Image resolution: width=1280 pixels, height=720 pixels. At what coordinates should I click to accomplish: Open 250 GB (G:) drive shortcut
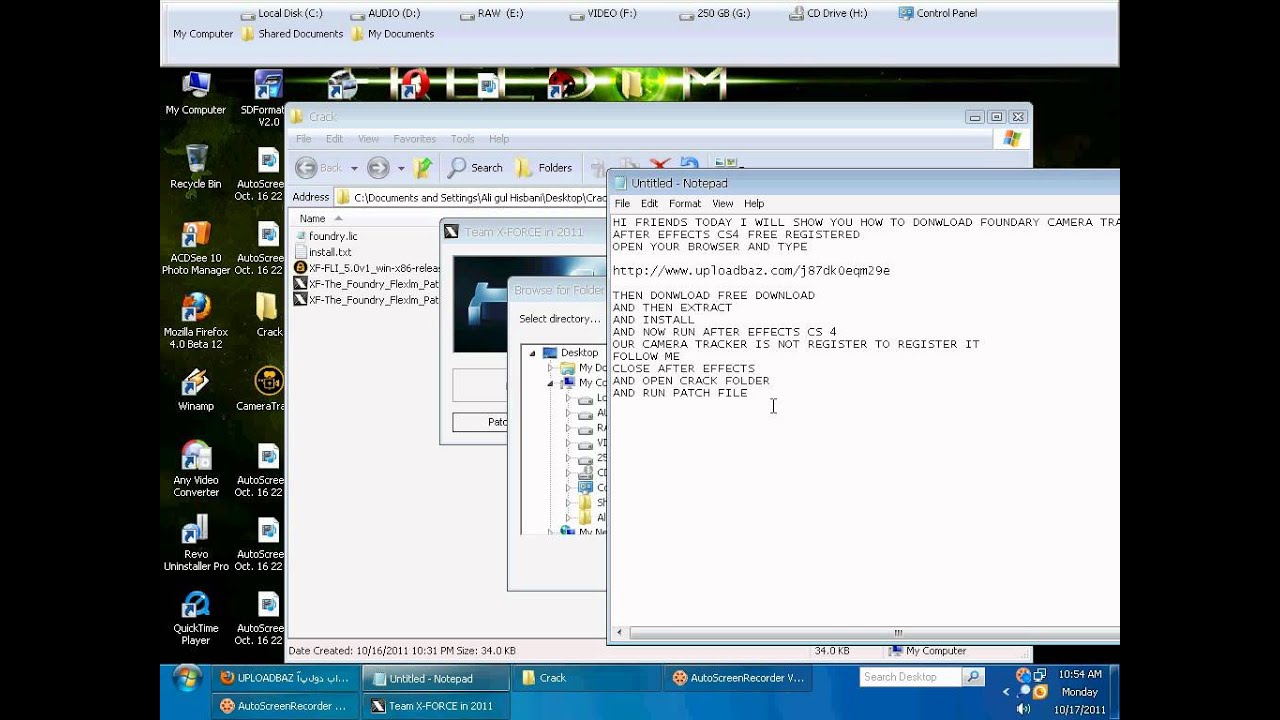click(713, 14)
